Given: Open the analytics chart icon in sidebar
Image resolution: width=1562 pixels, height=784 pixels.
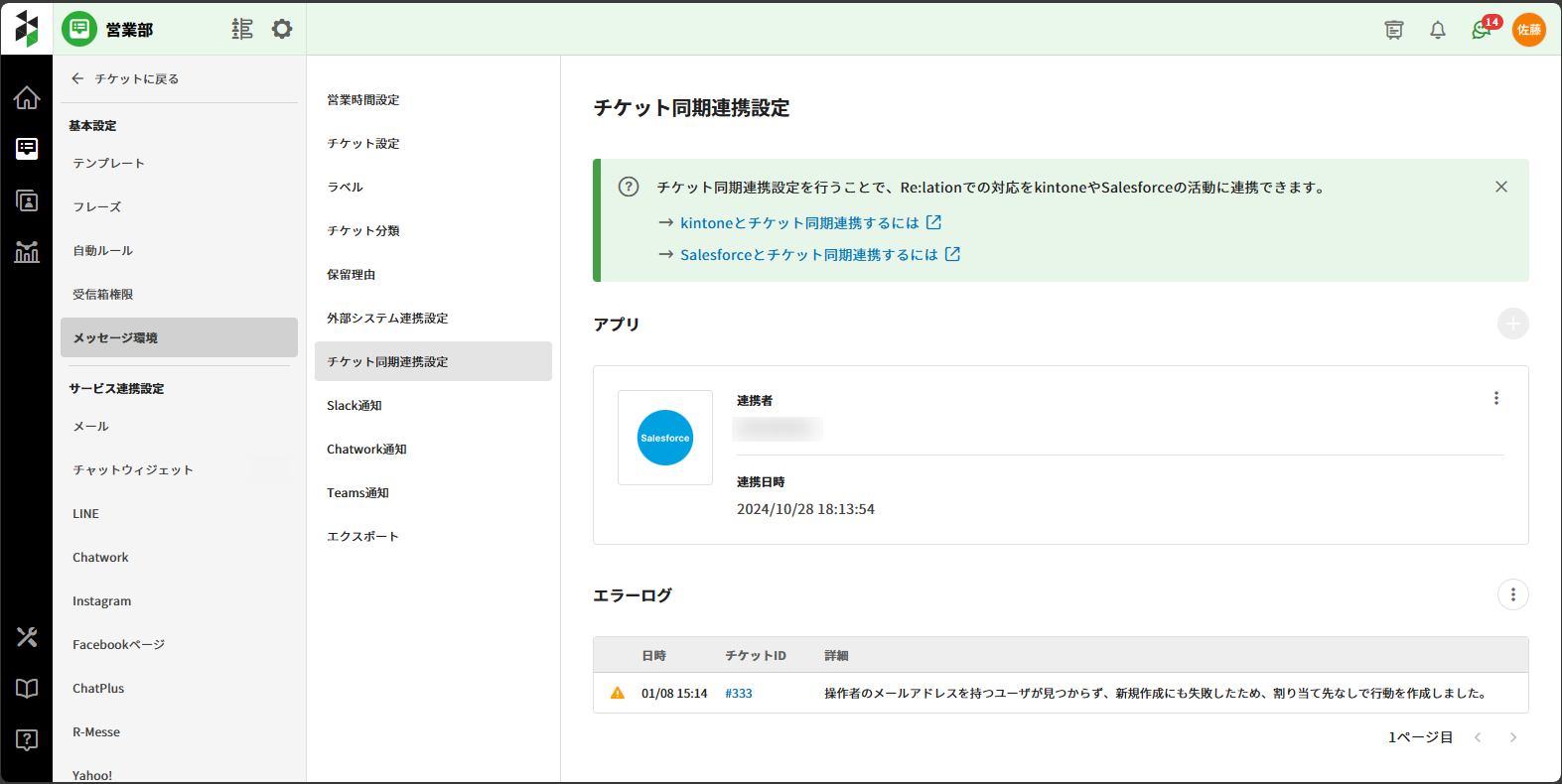Looking at the screenshot, I should pyautogui.click(x=27, y=252).
